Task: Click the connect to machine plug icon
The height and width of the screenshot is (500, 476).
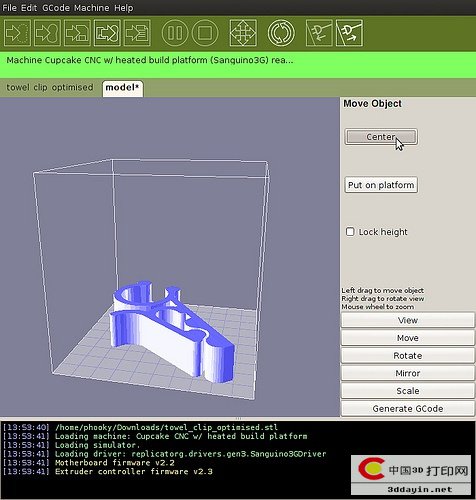Action: [x=319, y=33]
